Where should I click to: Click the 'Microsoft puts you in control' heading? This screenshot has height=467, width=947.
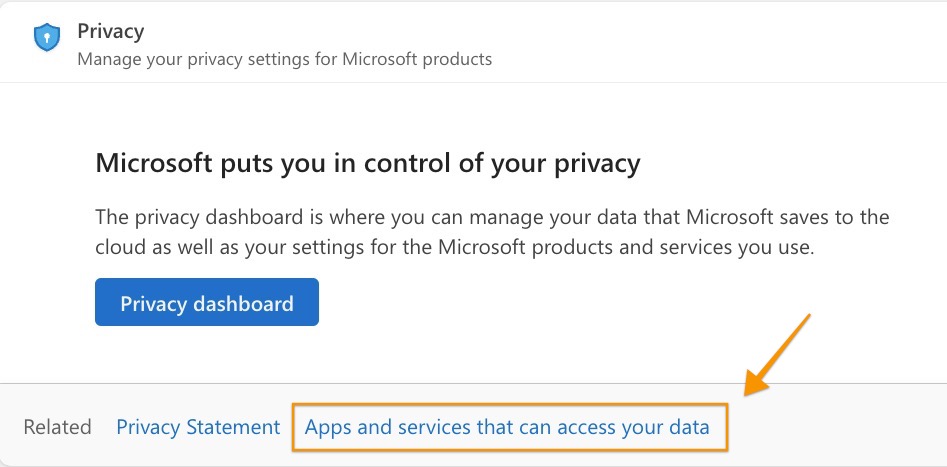click(368, 163)
